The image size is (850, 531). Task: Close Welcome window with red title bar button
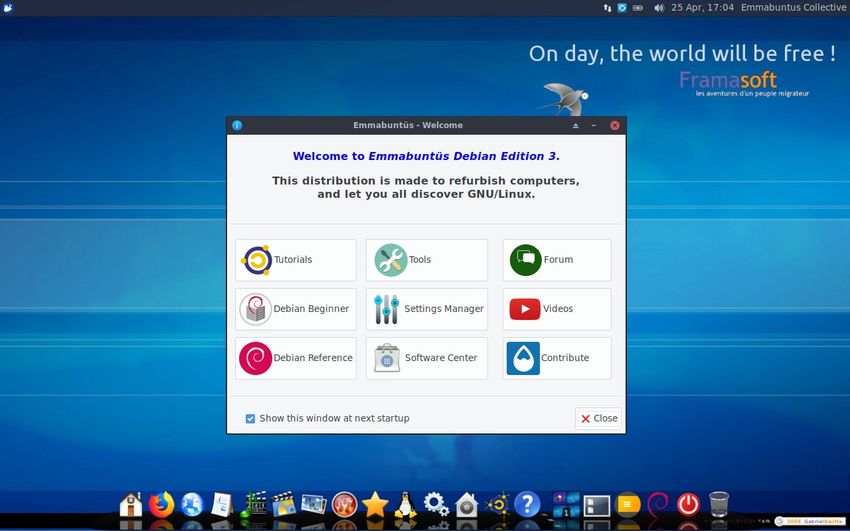click(615, 125)
